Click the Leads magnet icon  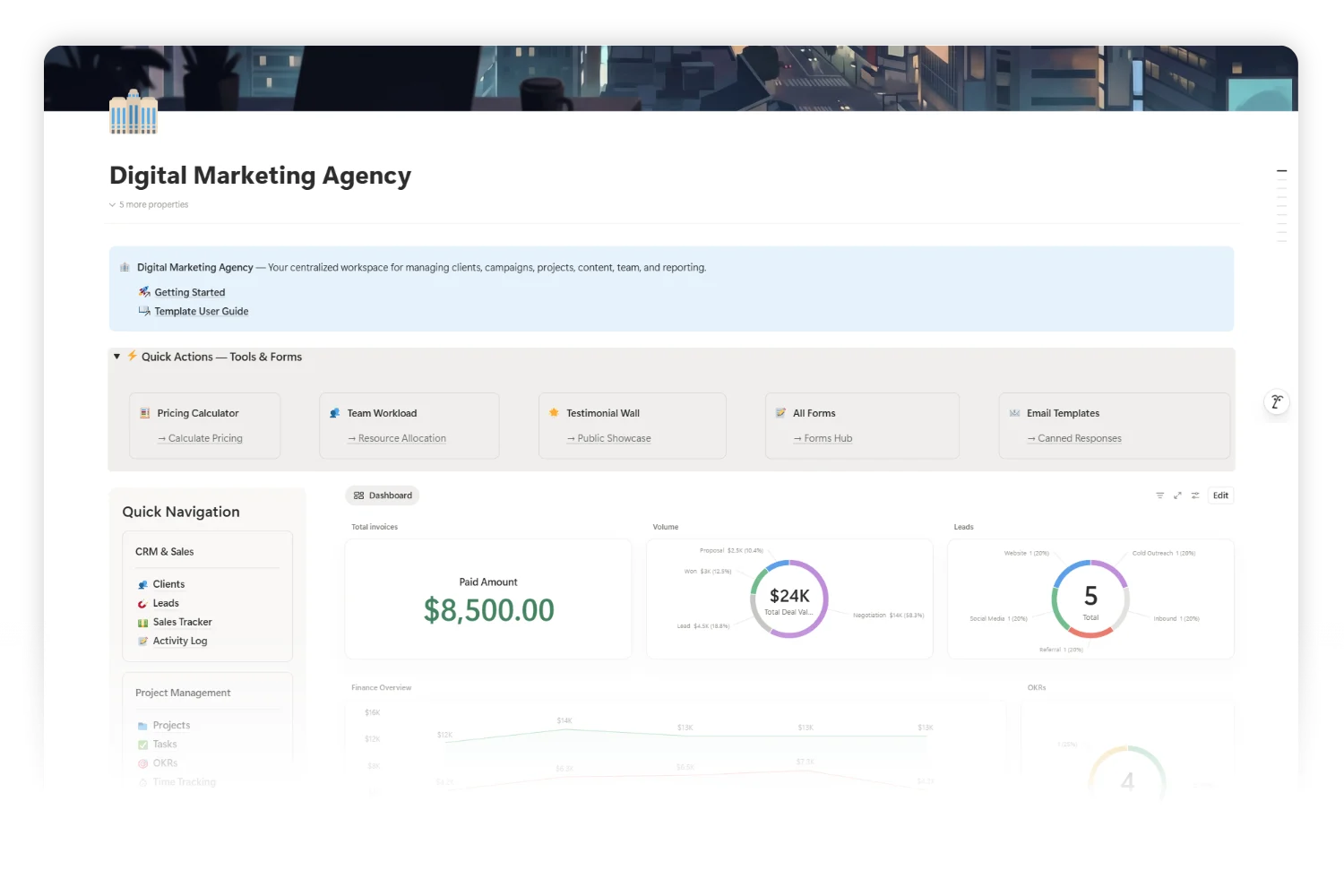[142, 604]
